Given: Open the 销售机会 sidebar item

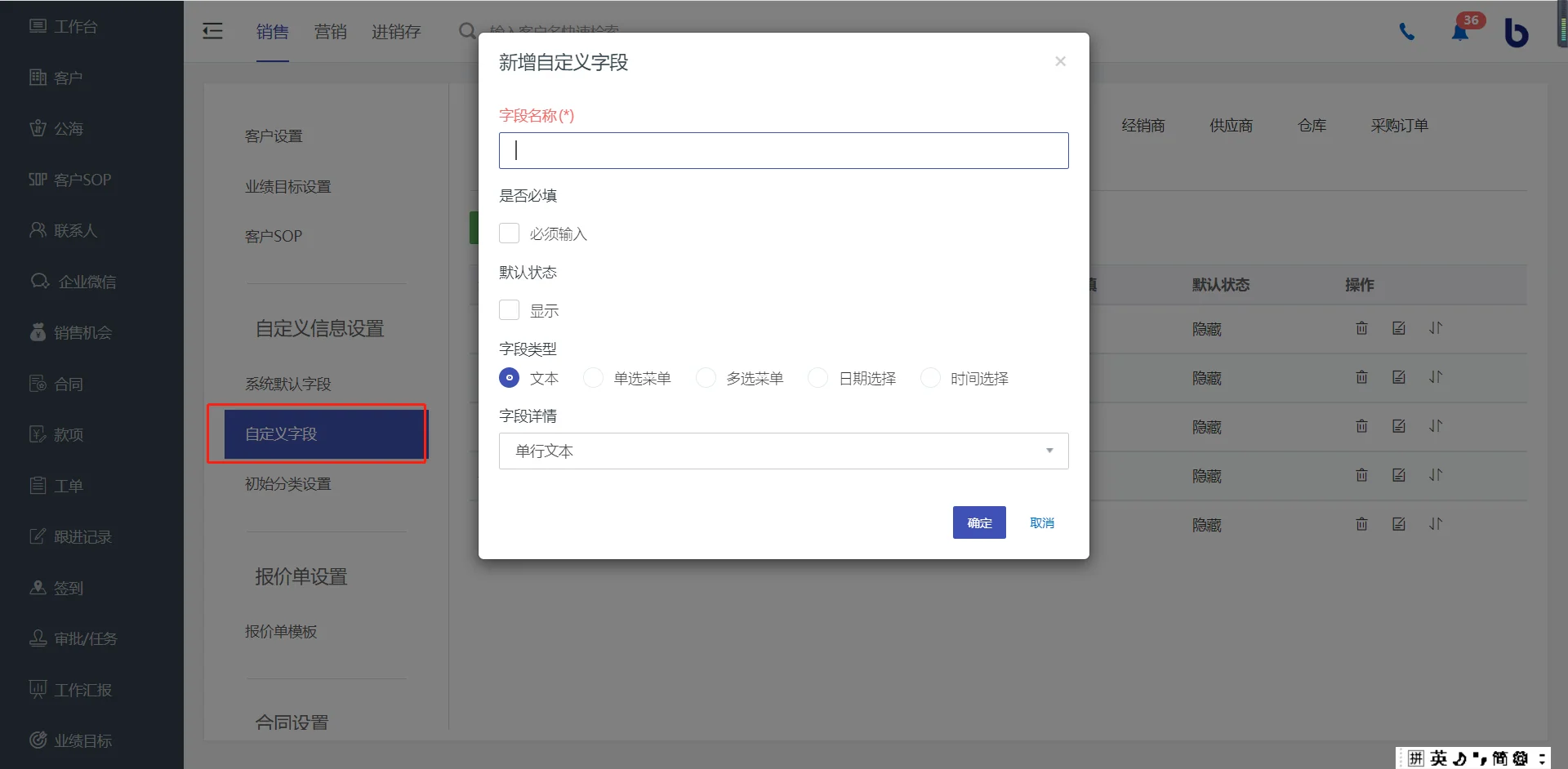Looking at the screenshot, I should (x=70, y=332).
